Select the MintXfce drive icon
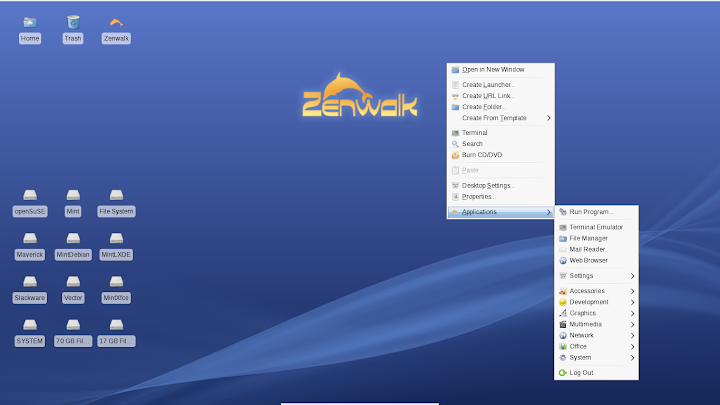The height and width of the screenshot is (405, 720). pos(116,281)
